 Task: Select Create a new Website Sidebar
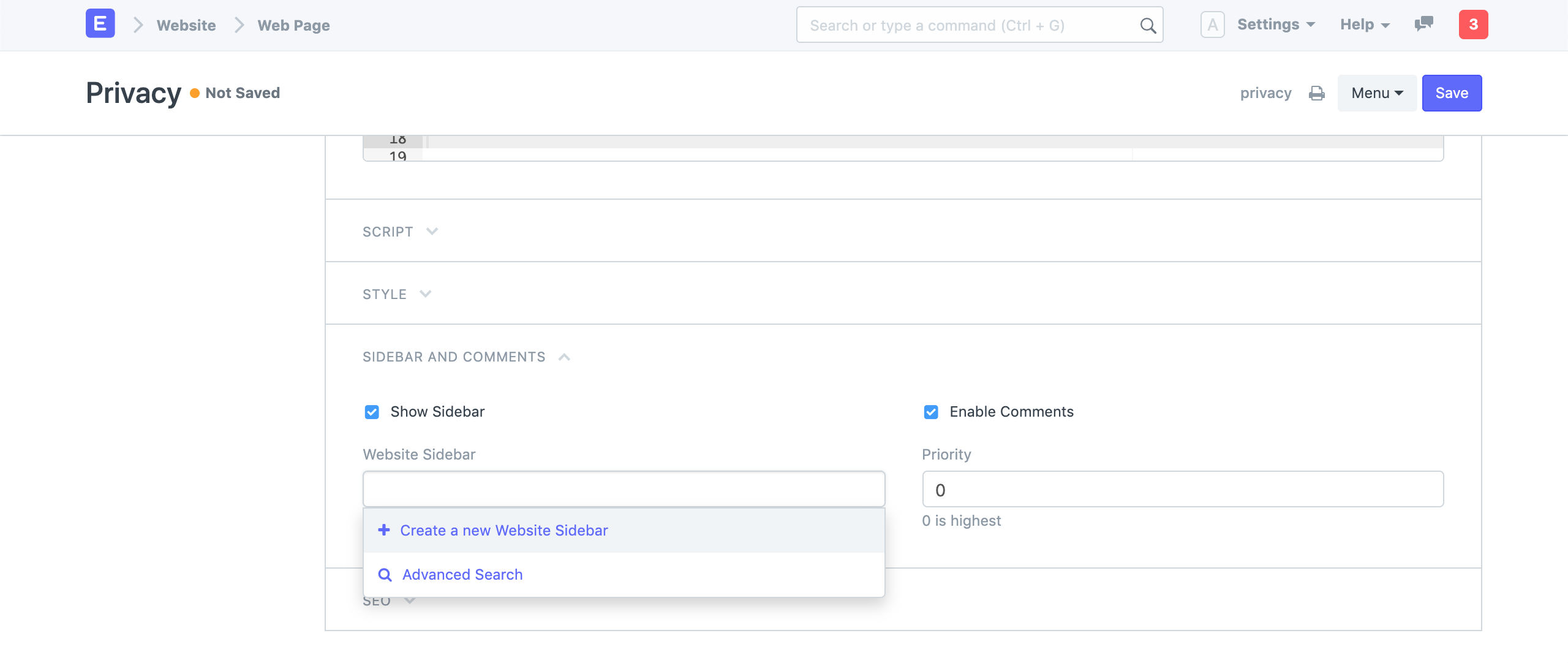pos(504,530)
